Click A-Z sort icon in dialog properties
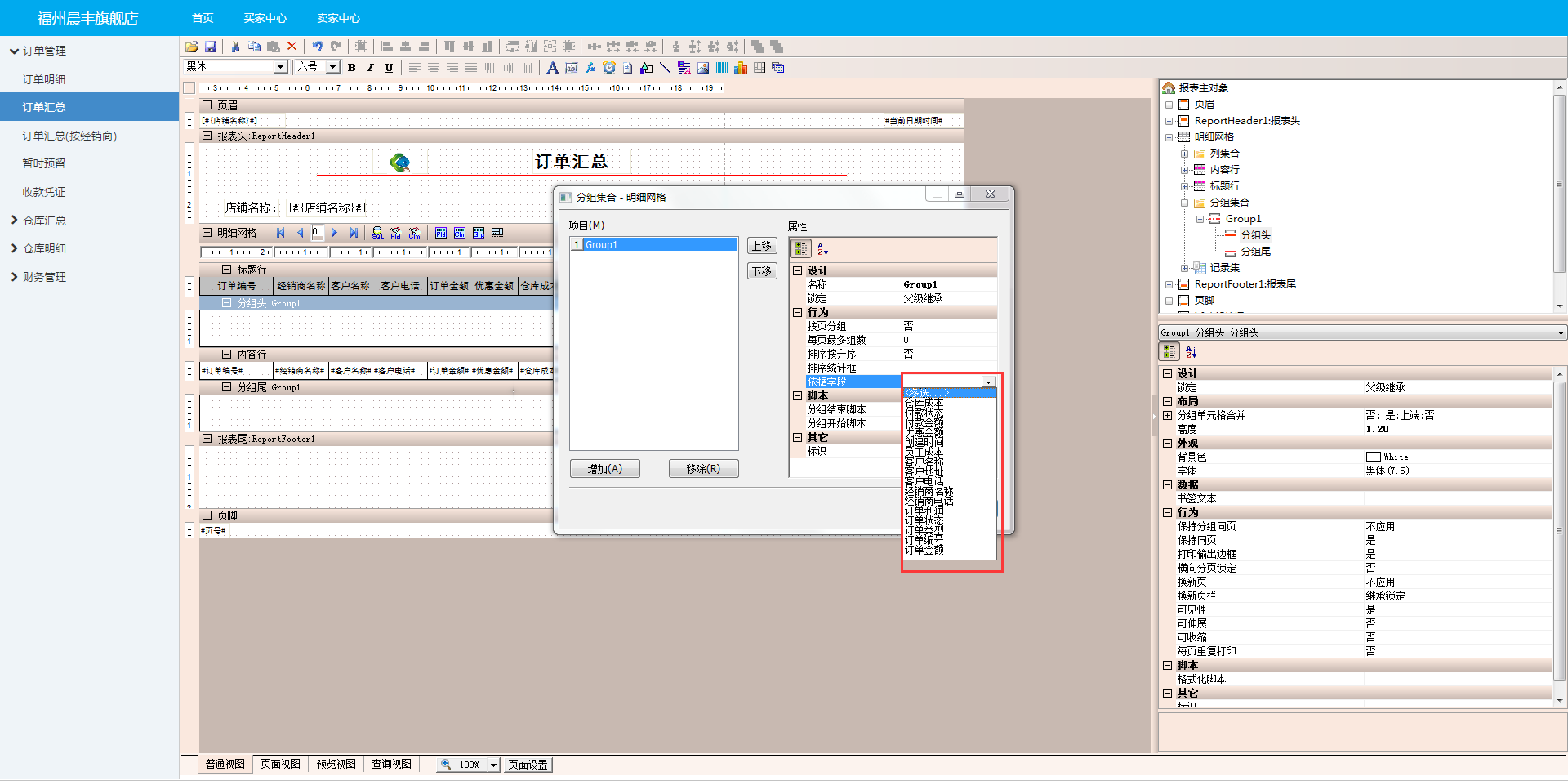The height and width of the screenshot is (781, 1568). (x=822, y=248)
